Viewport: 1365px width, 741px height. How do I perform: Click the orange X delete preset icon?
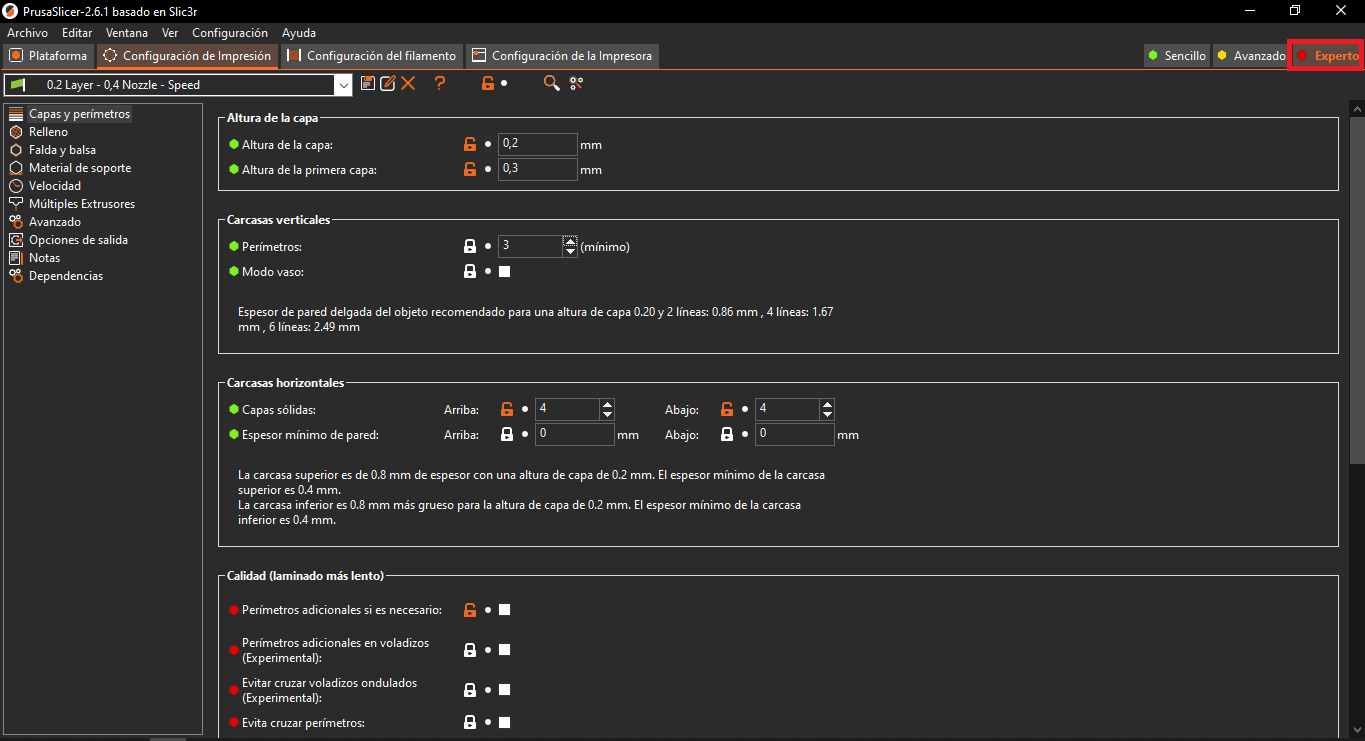(x=408, y=84)
